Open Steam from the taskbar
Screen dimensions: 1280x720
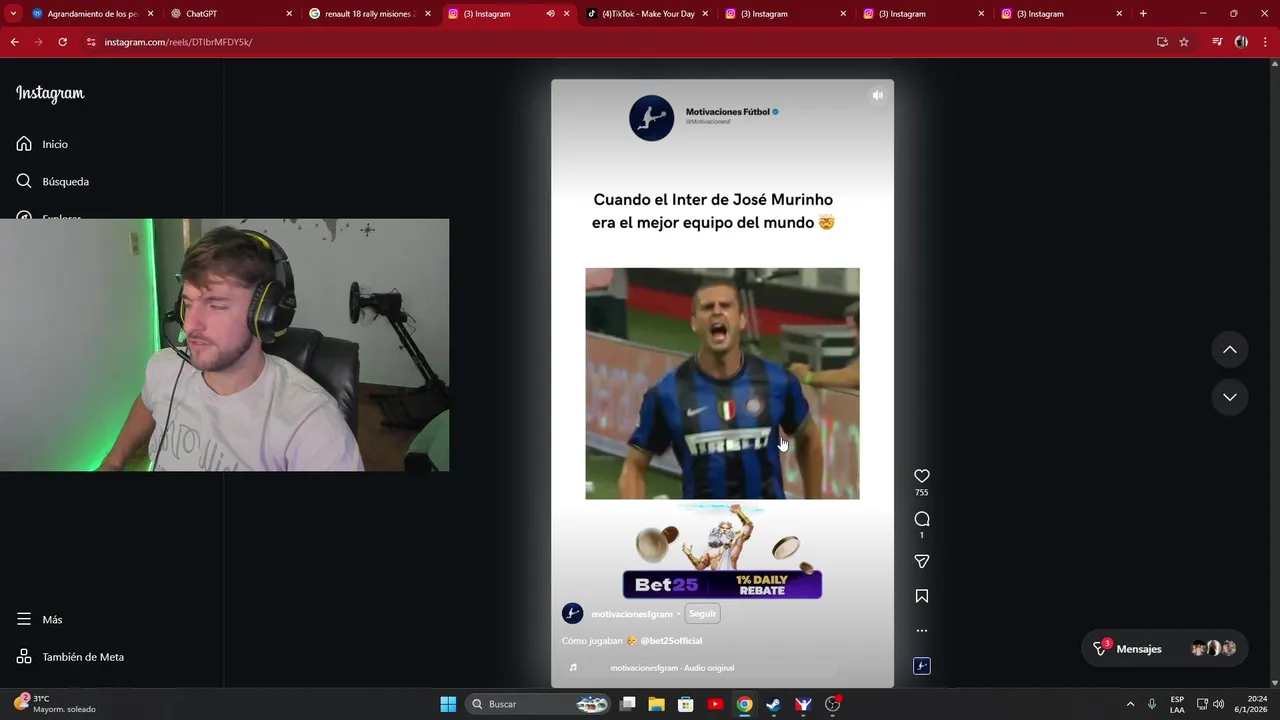pos(773,704)
